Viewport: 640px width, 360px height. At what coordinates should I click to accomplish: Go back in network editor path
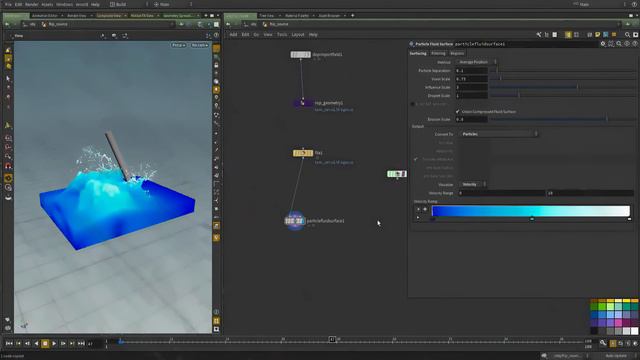coord(228,24)
